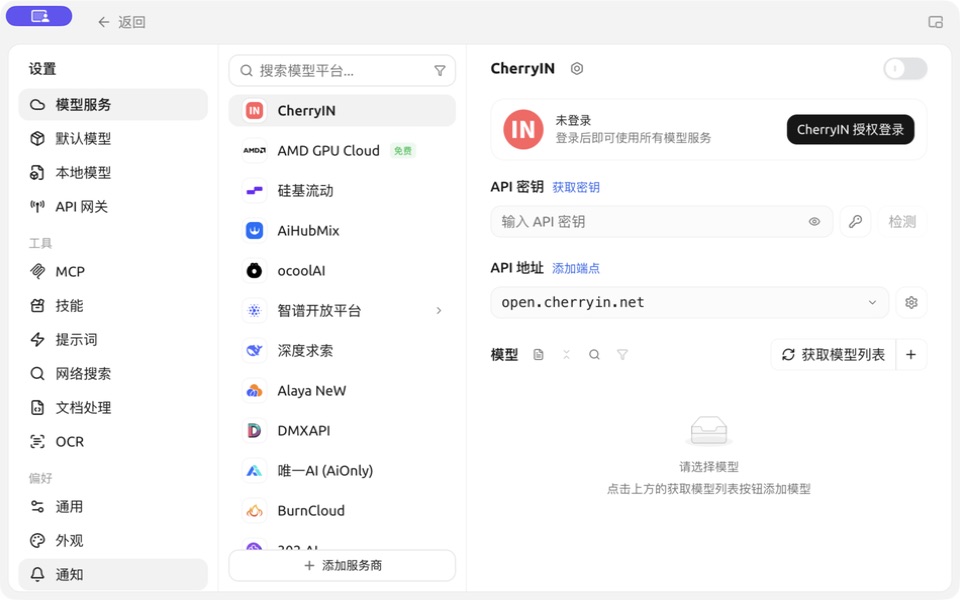
Task: Open 本地模型 settings section
Action: tap(113, 173)
